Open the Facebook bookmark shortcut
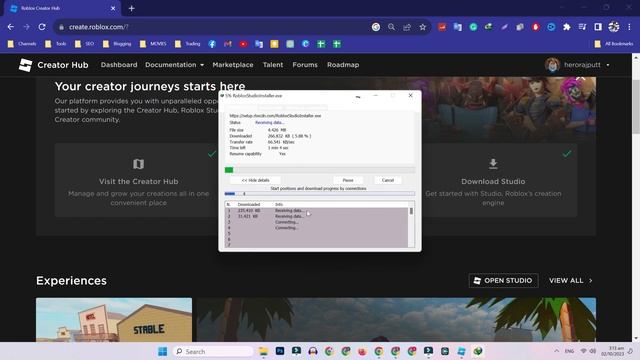This screenshot has width=640, height=360. pos(212,44)
